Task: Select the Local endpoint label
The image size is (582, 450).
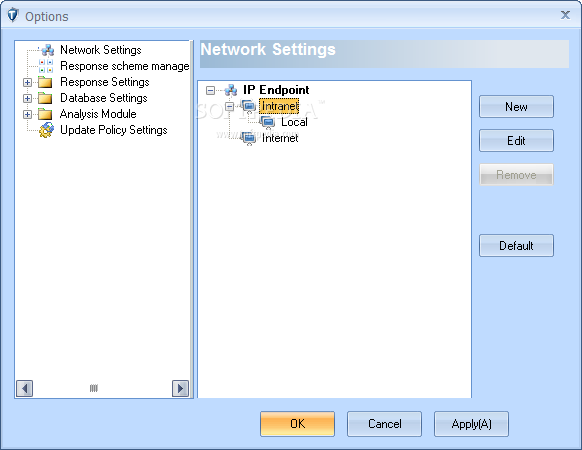Action: tap(294, 122)
